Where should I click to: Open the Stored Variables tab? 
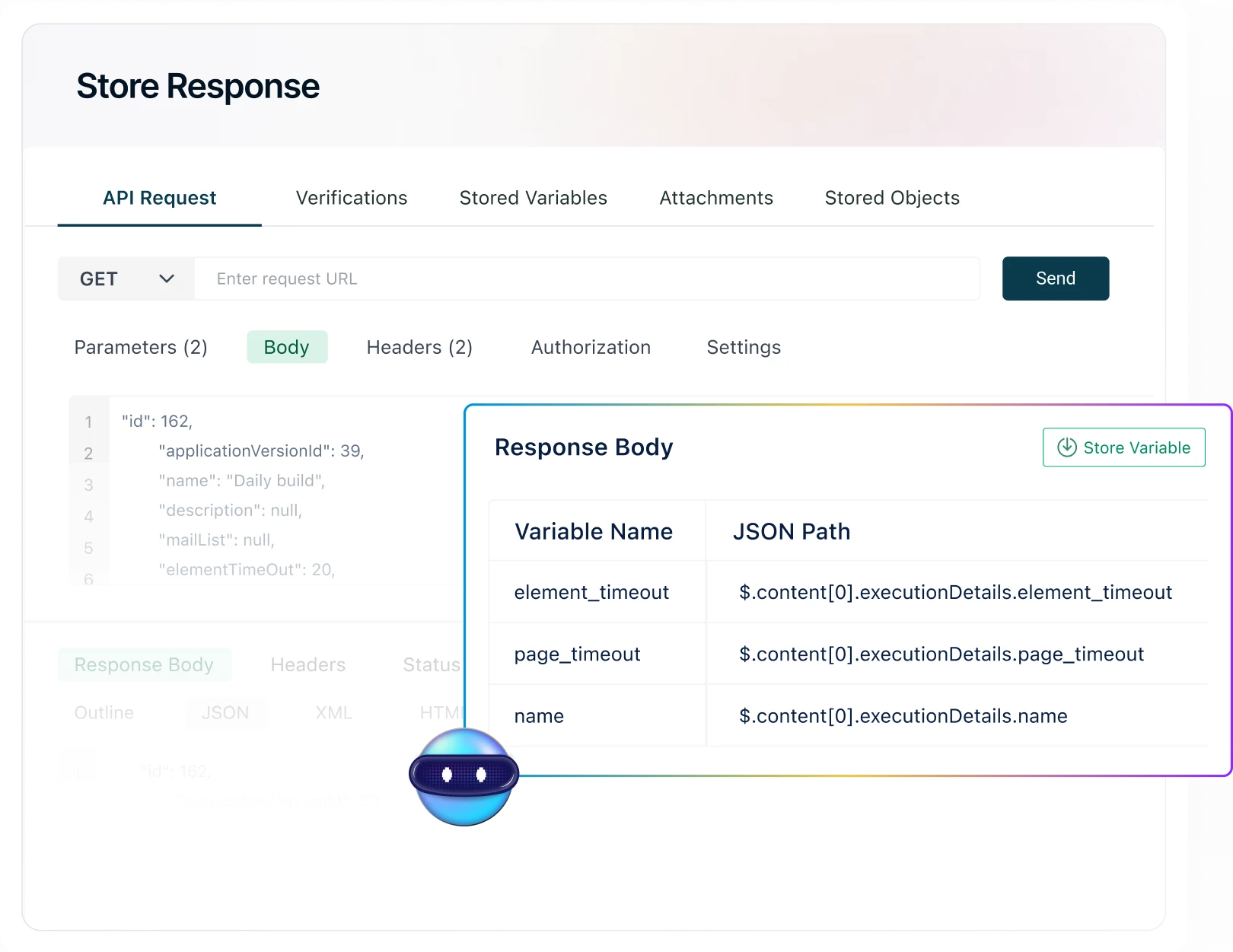click(533, 198)
